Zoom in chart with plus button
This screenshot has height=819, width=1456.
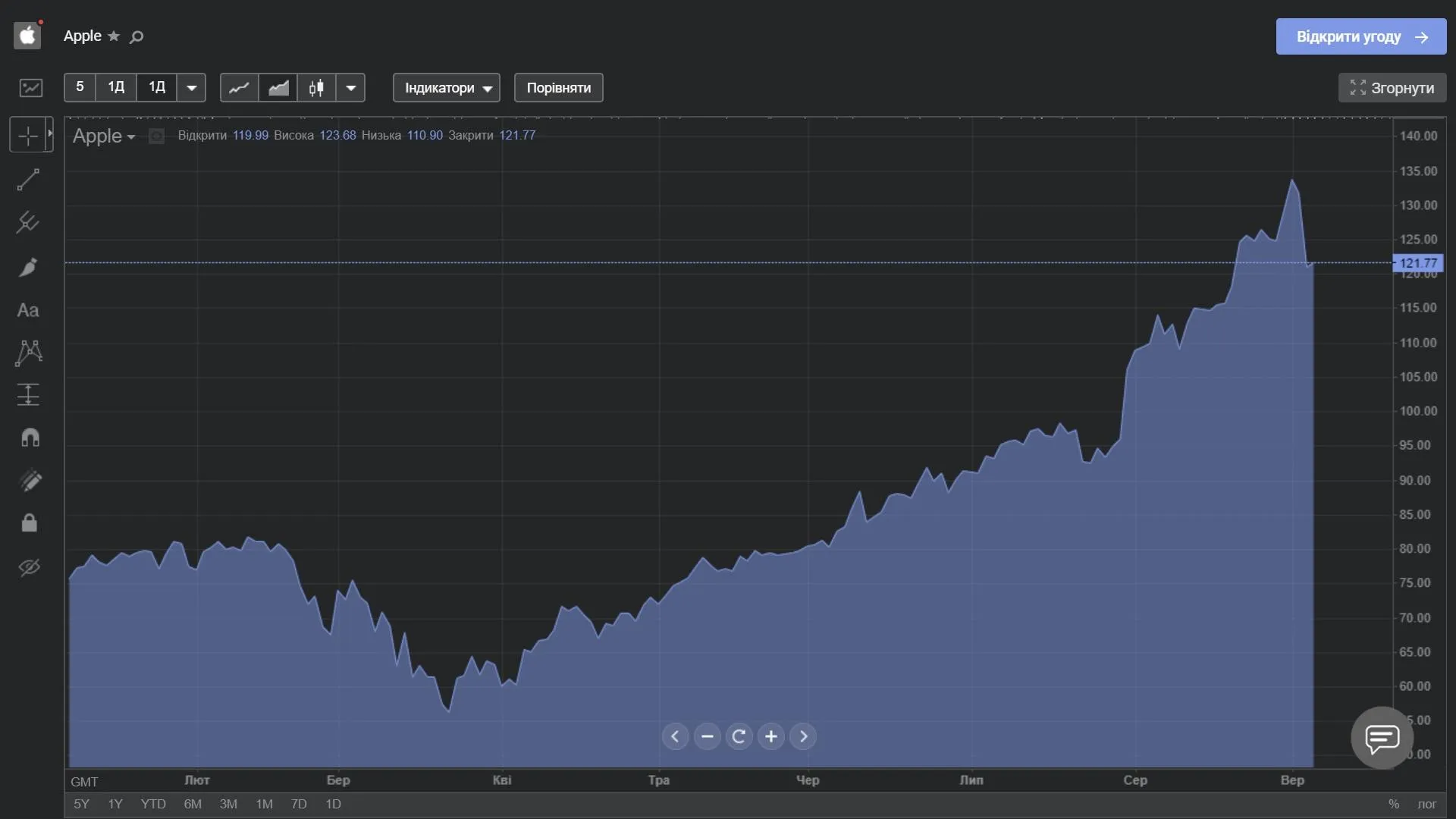point(770,736)
